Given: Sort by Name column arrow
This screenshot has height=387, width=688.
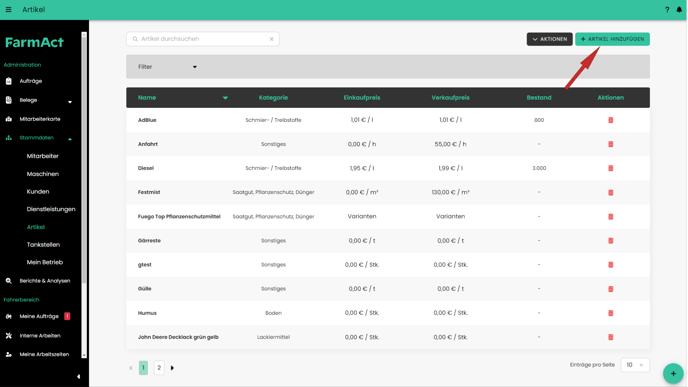Looking at the screenshot, I should click(x=225, y=98).
